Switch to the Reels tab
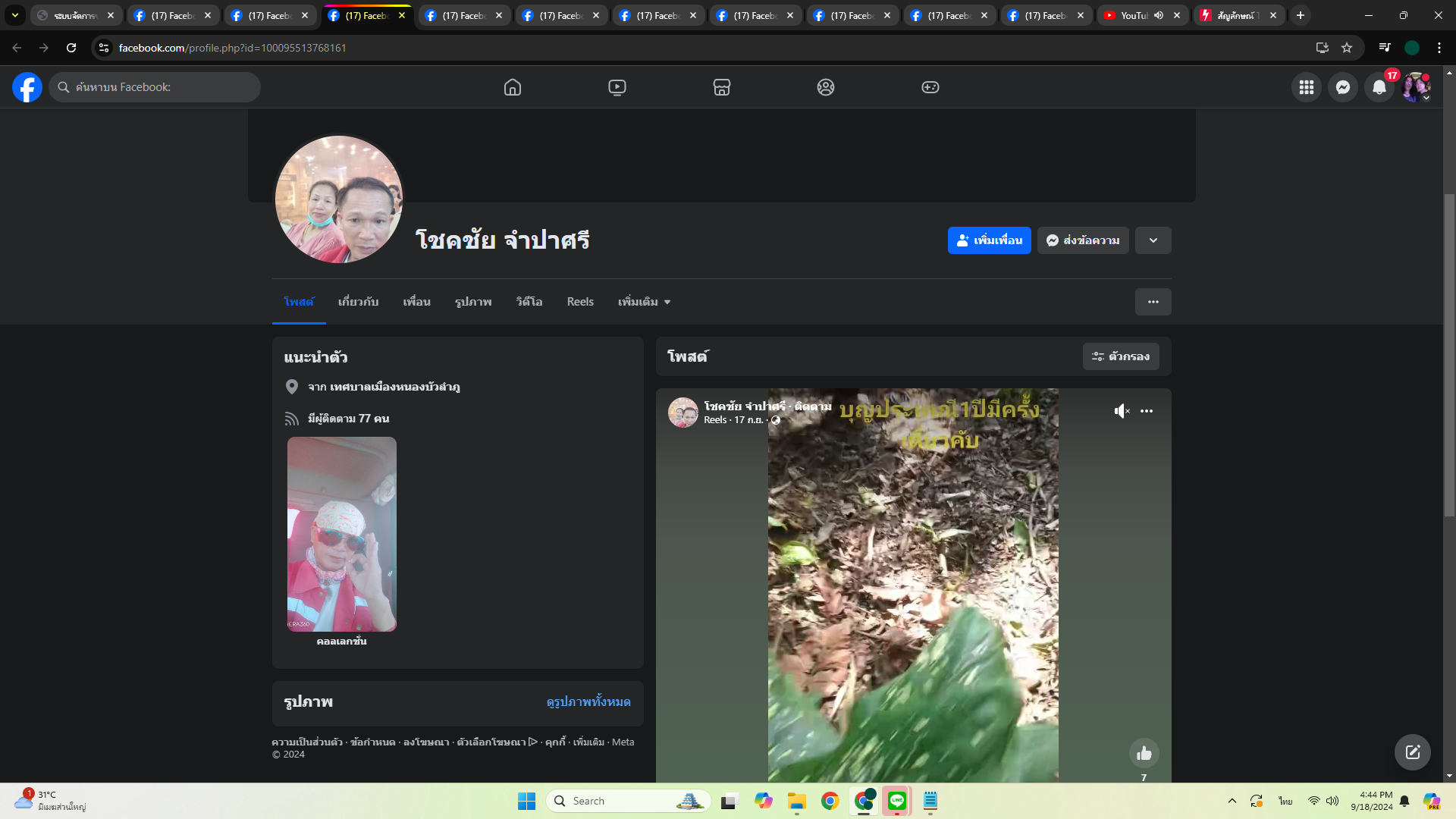This screenshot has height=819, width=1456. pos(580,302)
